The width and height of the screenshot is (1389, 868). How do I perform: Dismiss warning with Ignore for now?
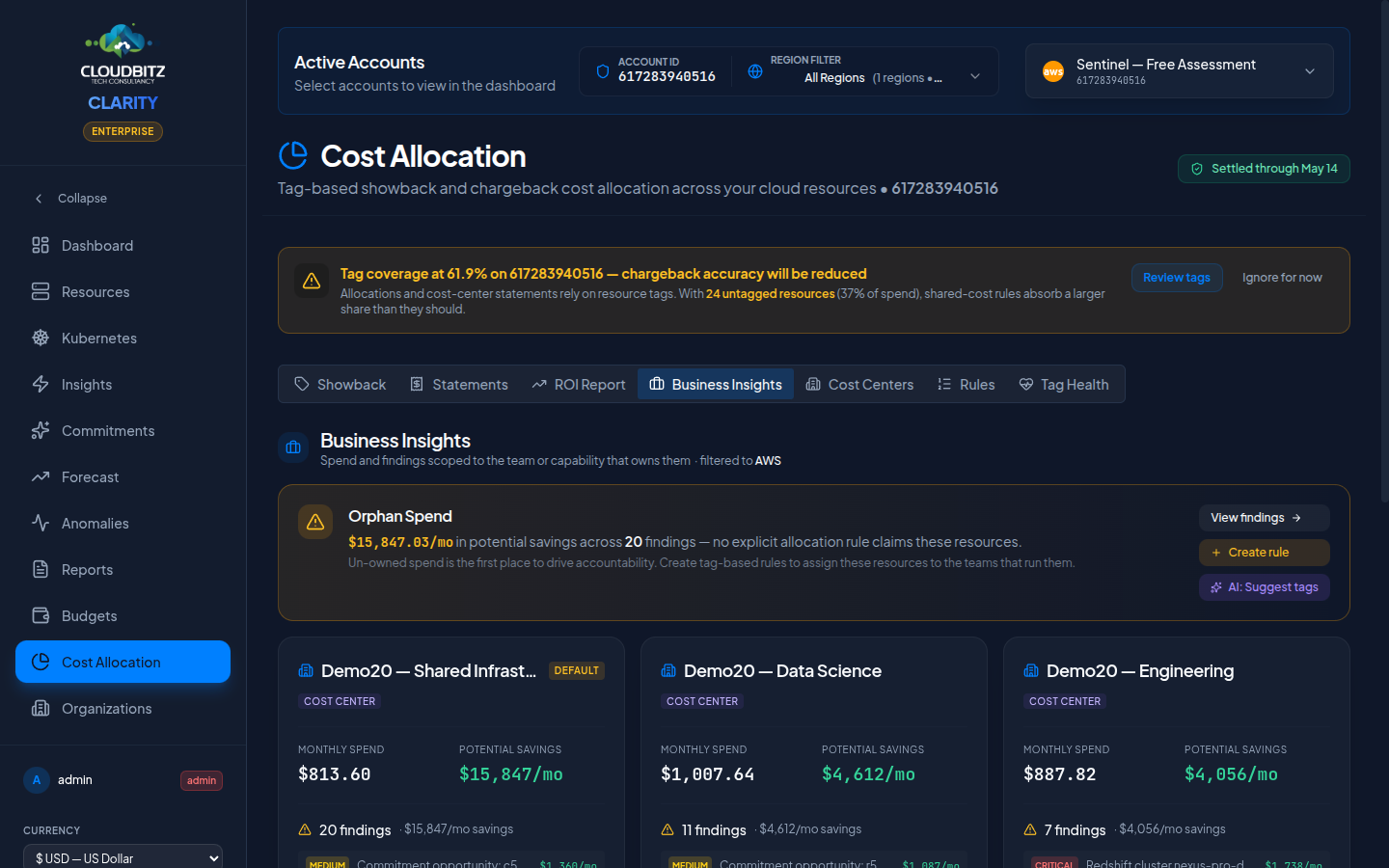1282,278
